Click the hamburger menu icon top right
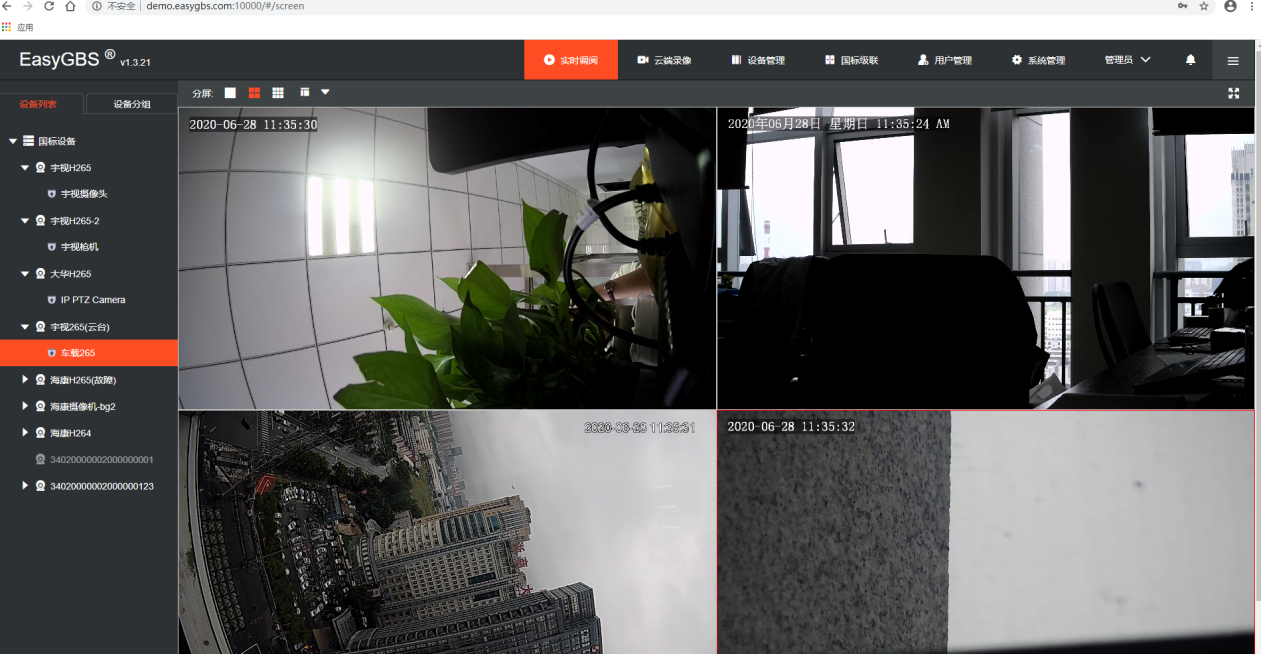 coord(1233,59)
